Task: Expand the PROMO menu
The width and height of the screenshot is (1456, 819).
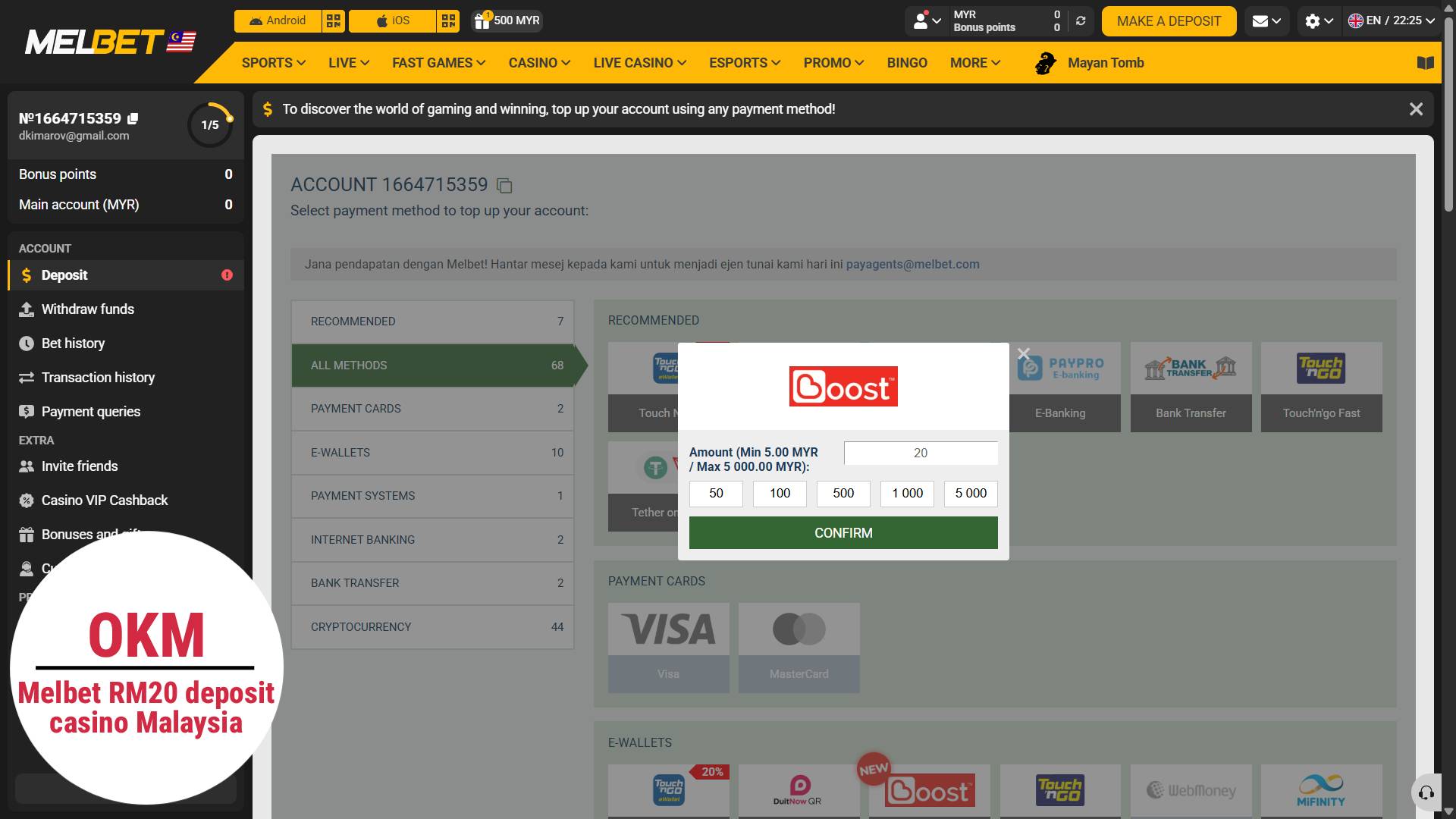Action: coord(833,63)
